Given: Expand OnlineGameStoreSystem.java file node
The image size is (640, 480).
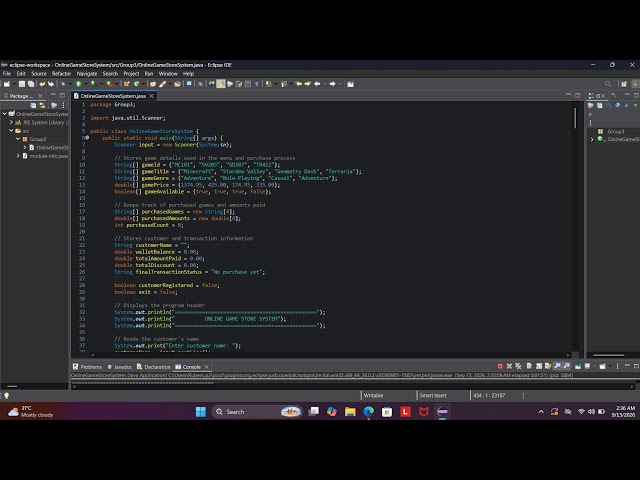Looking at the screenshot, I should coord(25,147).
